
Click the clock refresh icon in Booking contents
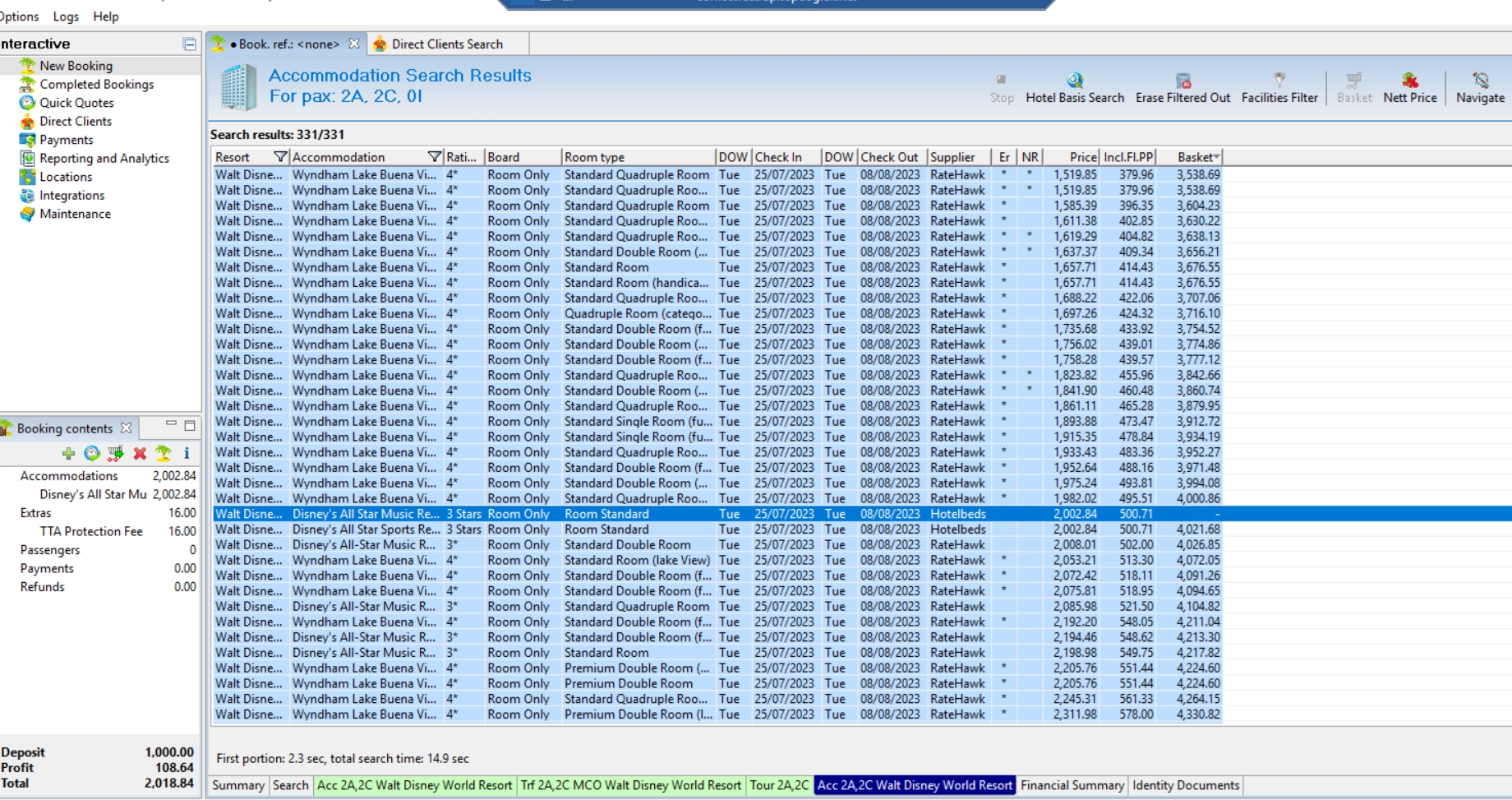92,453
